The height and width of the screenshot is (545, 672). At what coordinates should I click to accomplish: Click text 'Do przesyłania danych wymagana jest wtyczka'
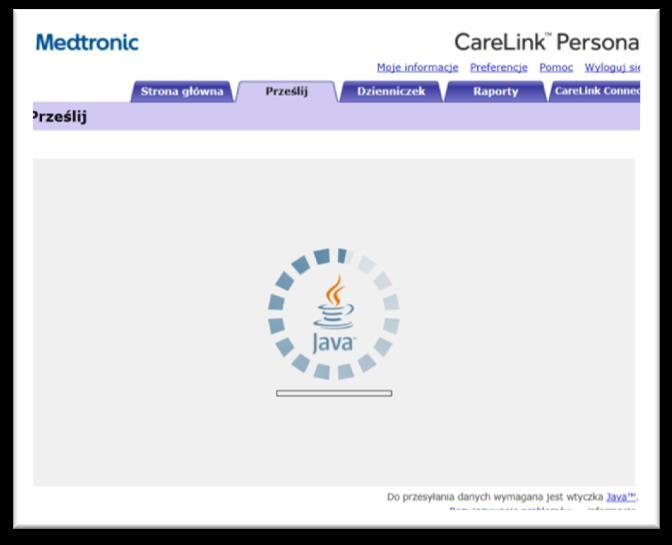495,497
